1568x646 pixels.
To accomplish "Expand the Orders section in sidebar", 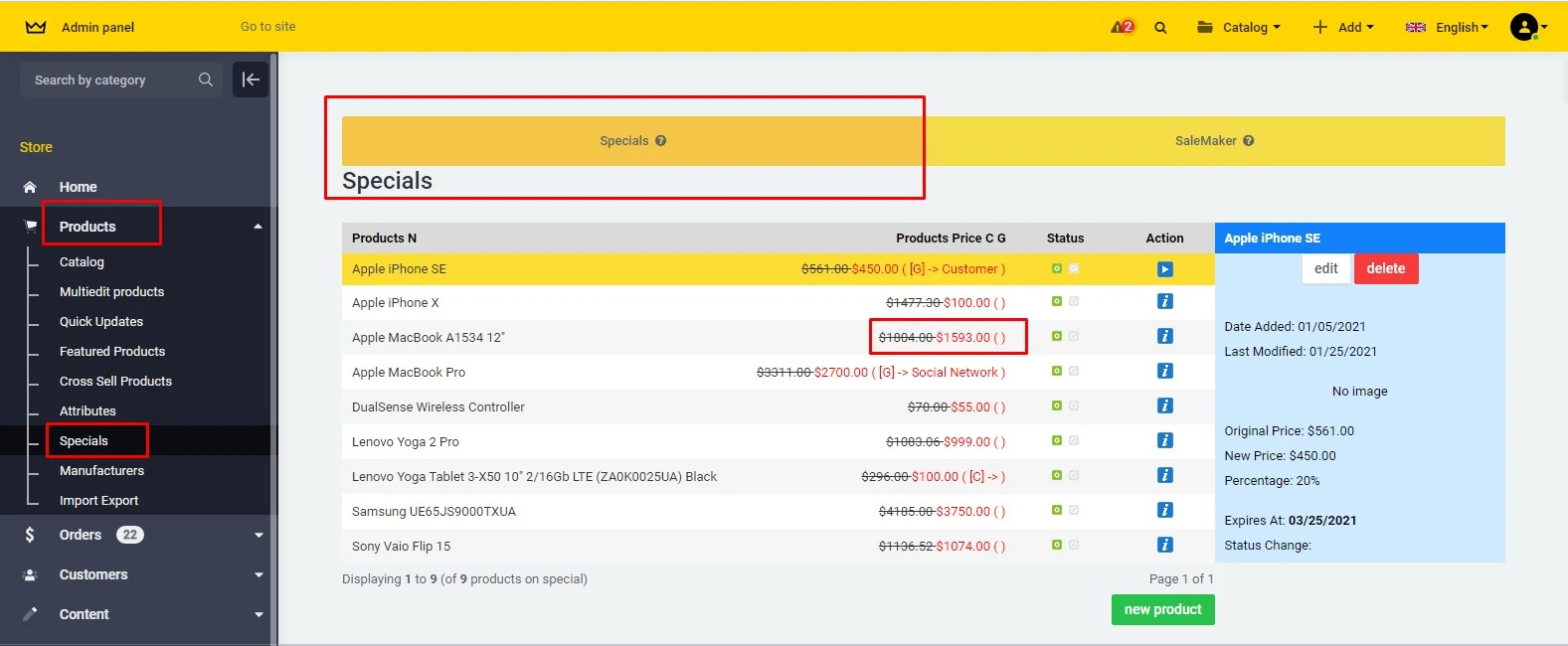I will click(259, 535).
